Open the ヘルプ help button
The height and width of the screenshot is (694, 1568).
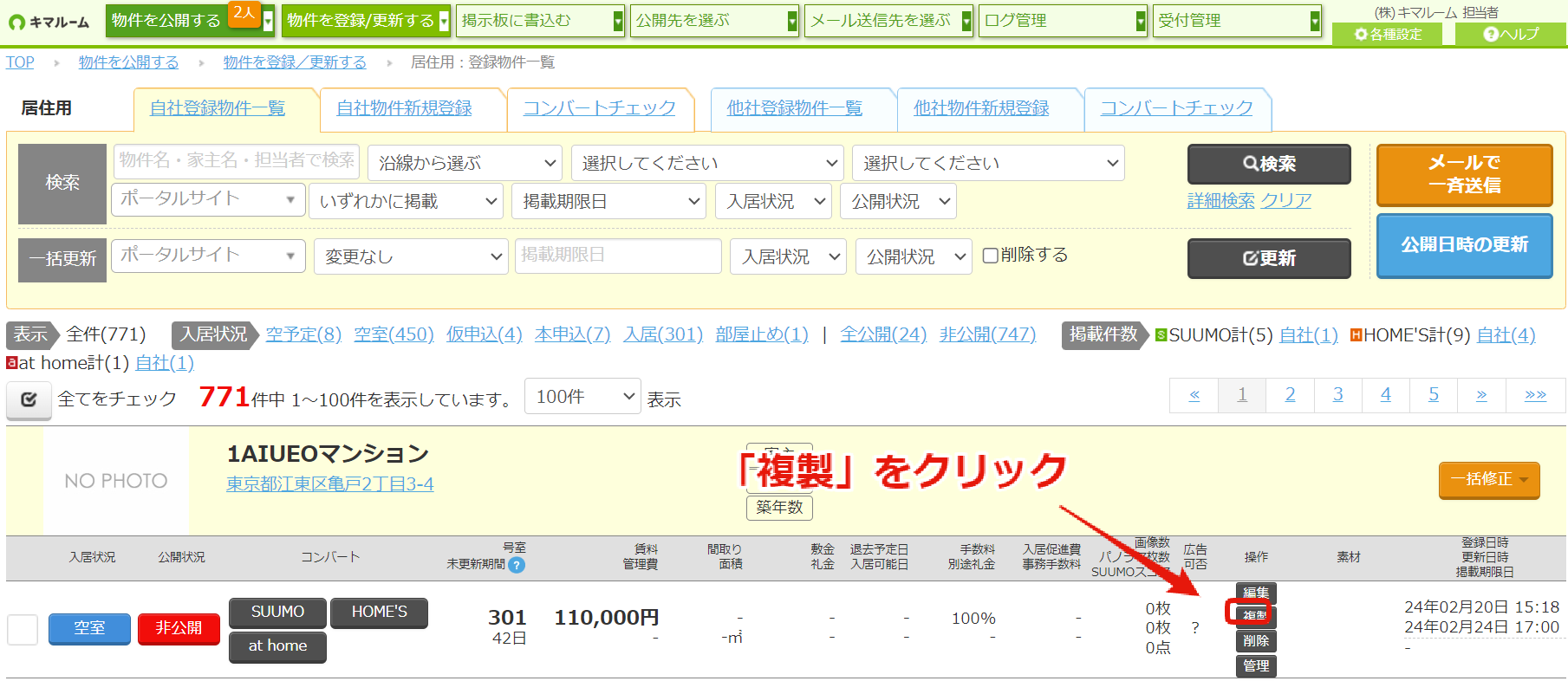tap(1511, 34)
